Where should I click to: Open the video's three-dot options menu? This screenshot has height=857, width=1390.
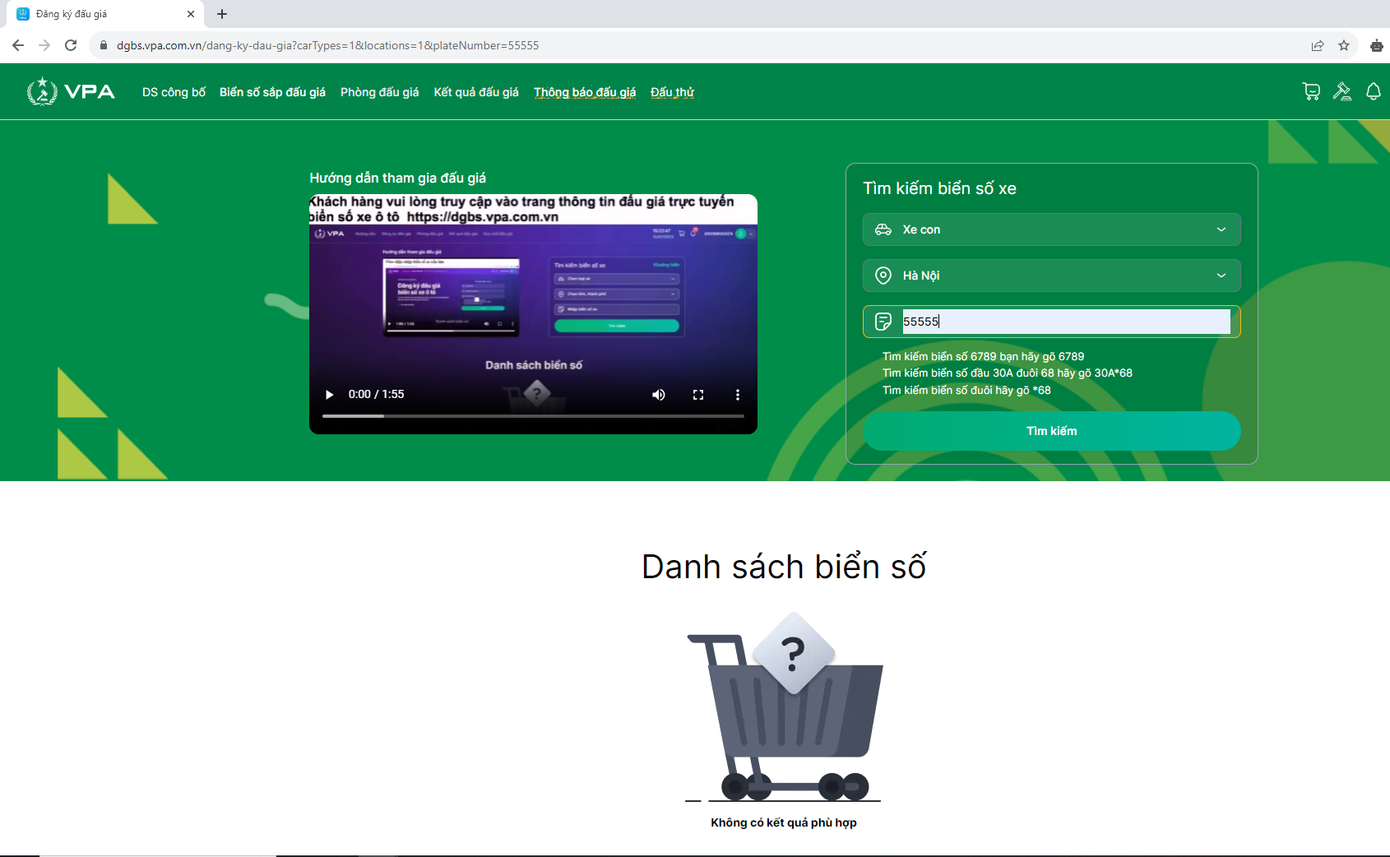737,395
